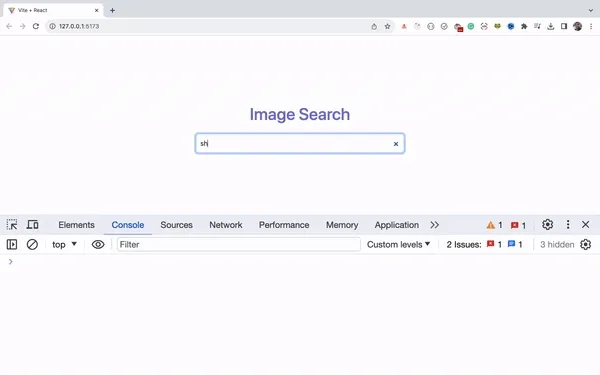Open the extensions puzzle-piece menu
600x375 pixels.
524,26
